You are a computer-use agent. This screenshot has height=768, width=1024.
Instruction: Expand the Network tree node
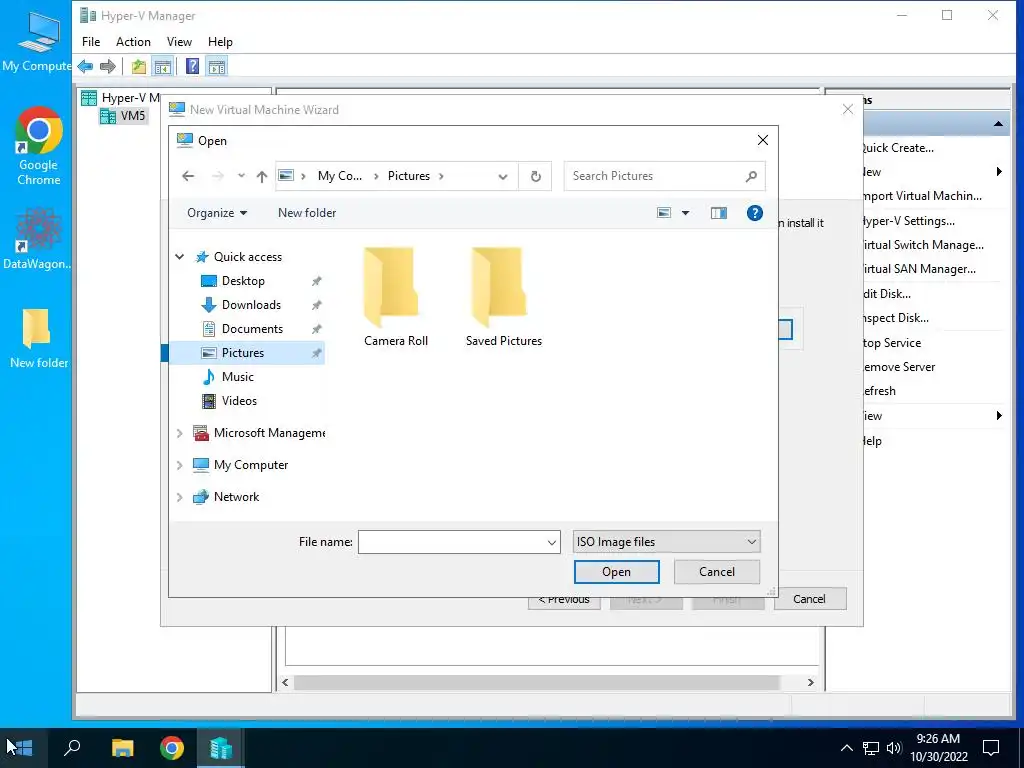180,497
